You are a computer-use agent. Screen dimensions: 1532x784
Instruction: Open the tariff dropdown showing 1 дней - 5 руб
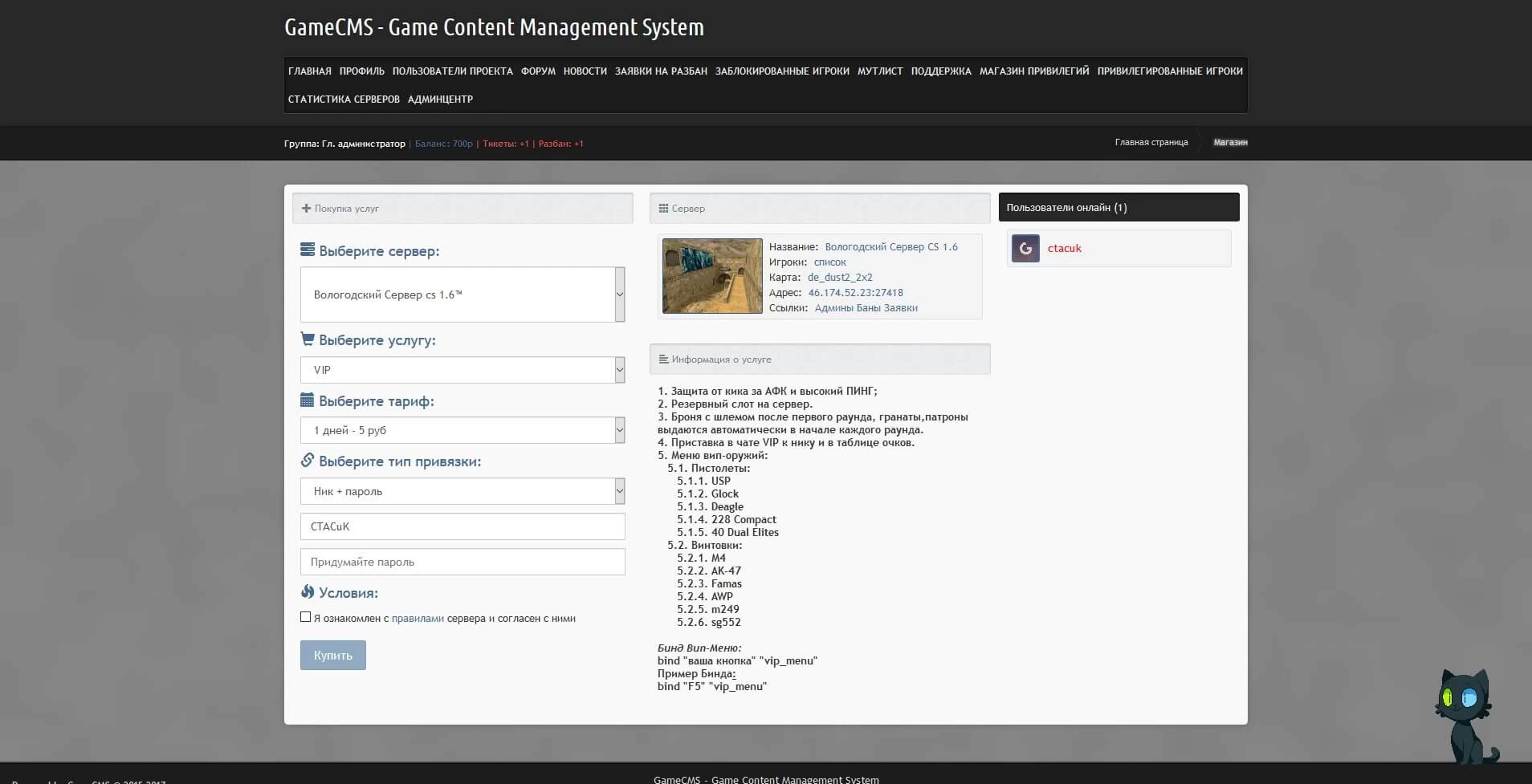(462, 430)
